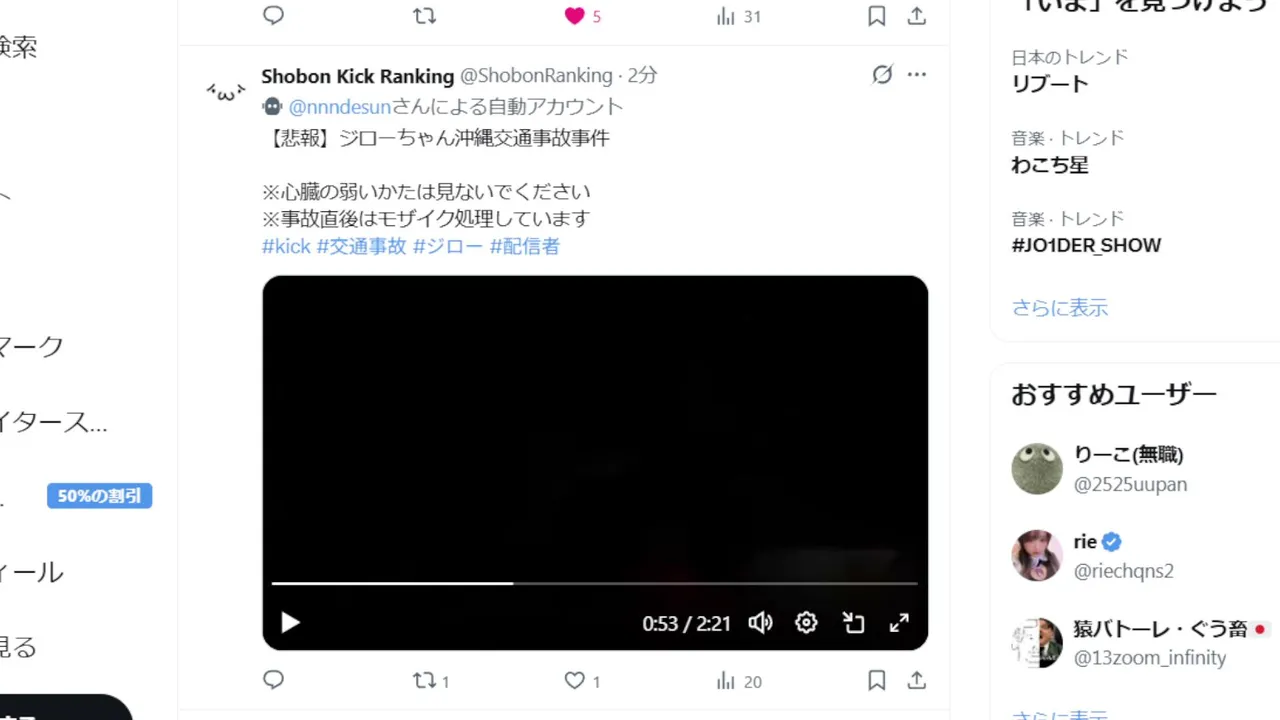Bookmark the Shobon Kick Ranking post
Image resolution: width=1280 pixels, height=720 pixels.
(x=876, y=681)
